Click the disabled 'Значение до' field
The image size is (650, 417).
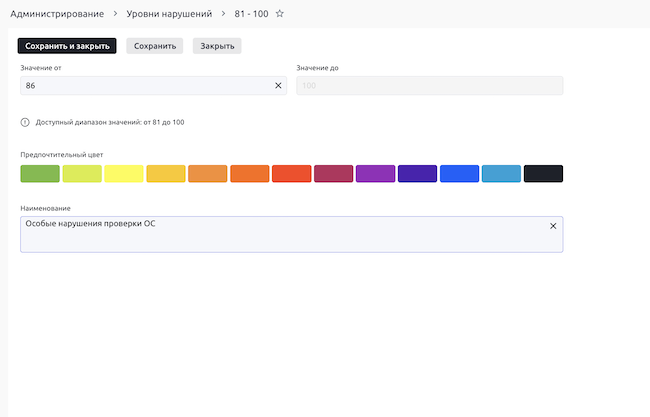coord(429,85)
